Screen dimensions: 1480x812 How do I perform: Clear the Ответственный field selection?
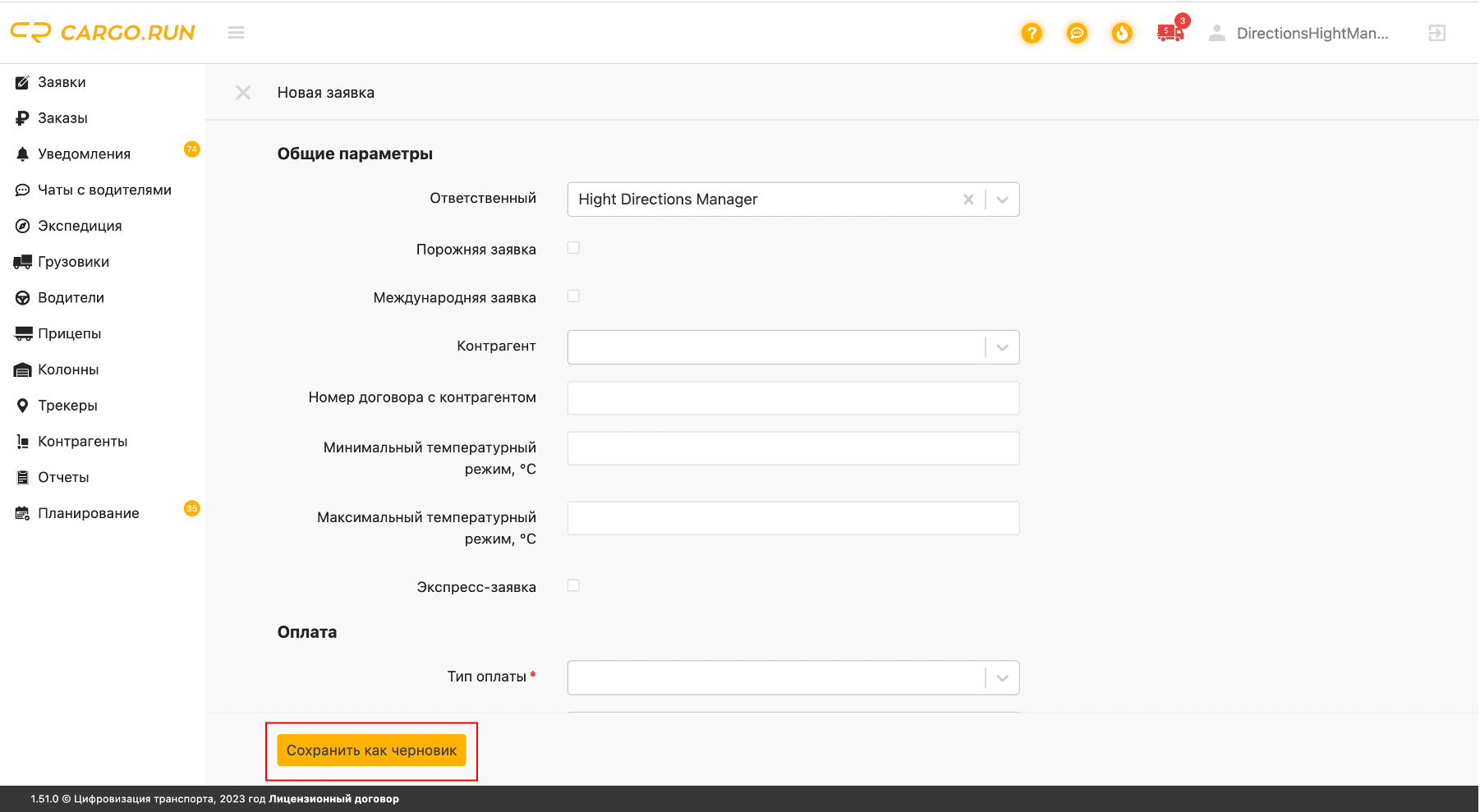tap(968, 200)
